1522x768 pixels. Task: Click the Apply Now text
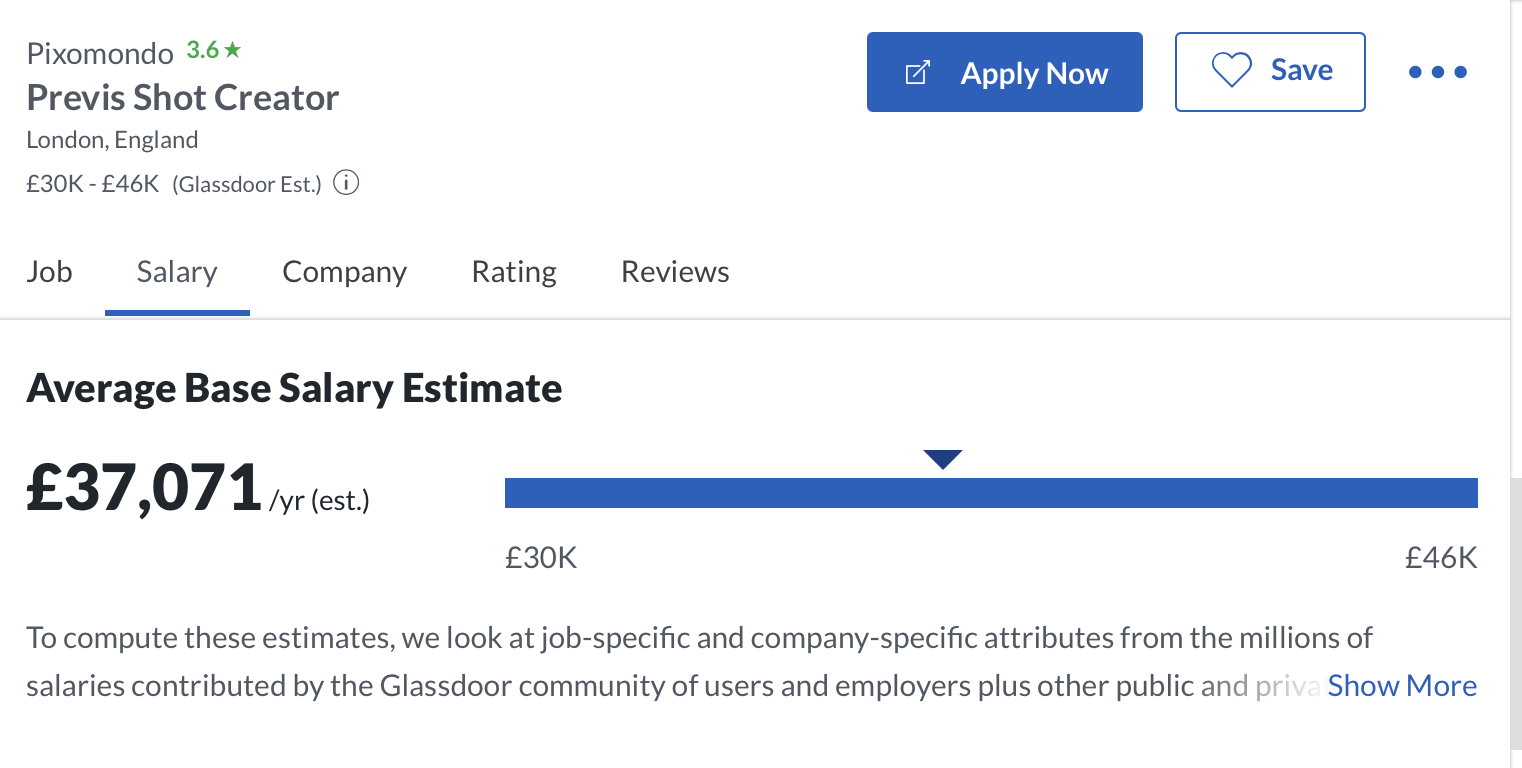tap(1034, 73)
